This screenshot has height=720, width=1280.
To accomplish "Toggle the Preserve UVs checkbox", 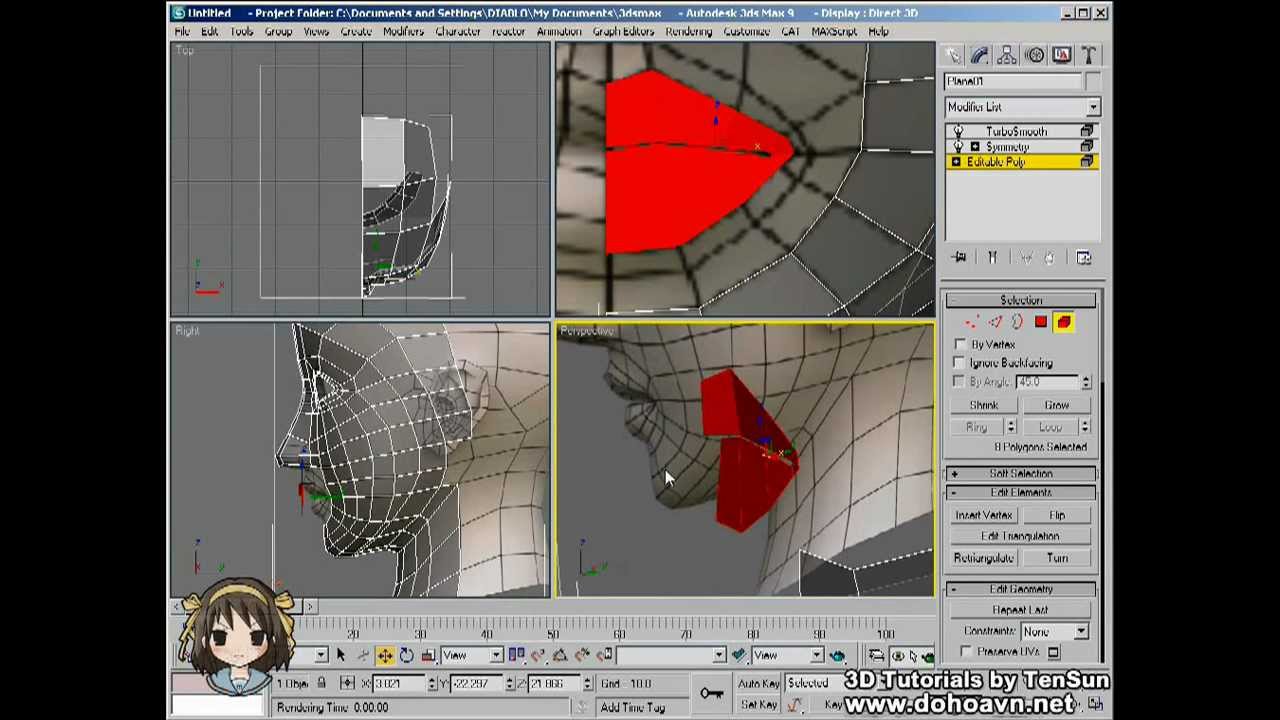I will click(x=966, y=652).
